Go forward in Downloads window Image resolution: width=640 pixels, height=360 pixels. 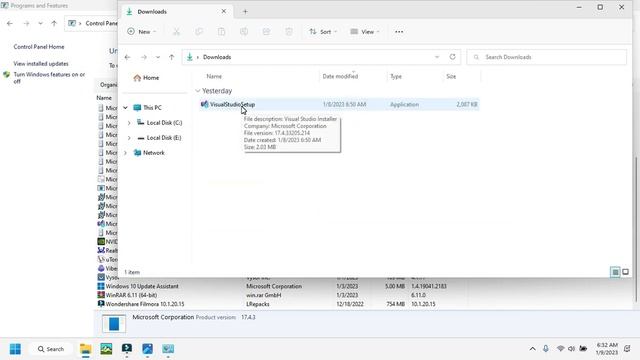point(144,57)
